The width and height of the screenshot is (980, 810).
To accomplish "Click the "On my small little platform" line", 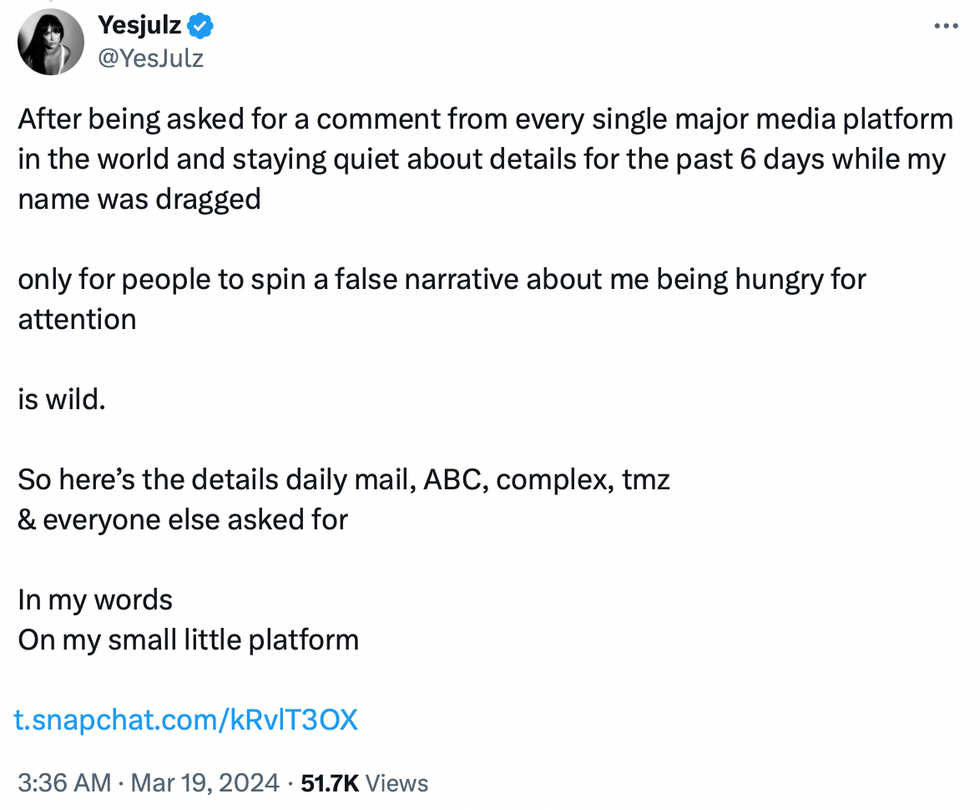I will [188, 639].
